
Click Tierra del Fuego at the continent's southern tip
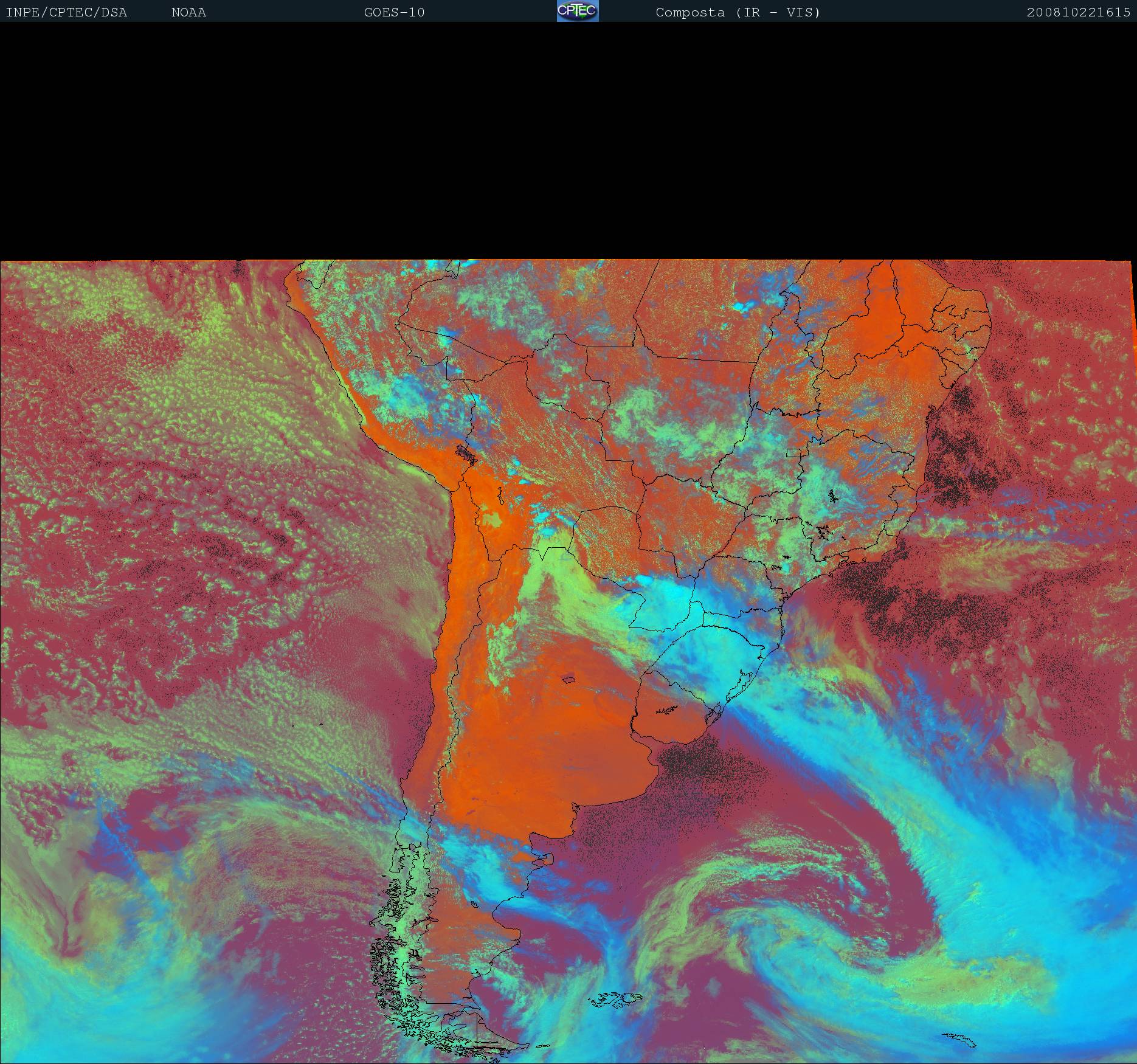[480, 1034]
